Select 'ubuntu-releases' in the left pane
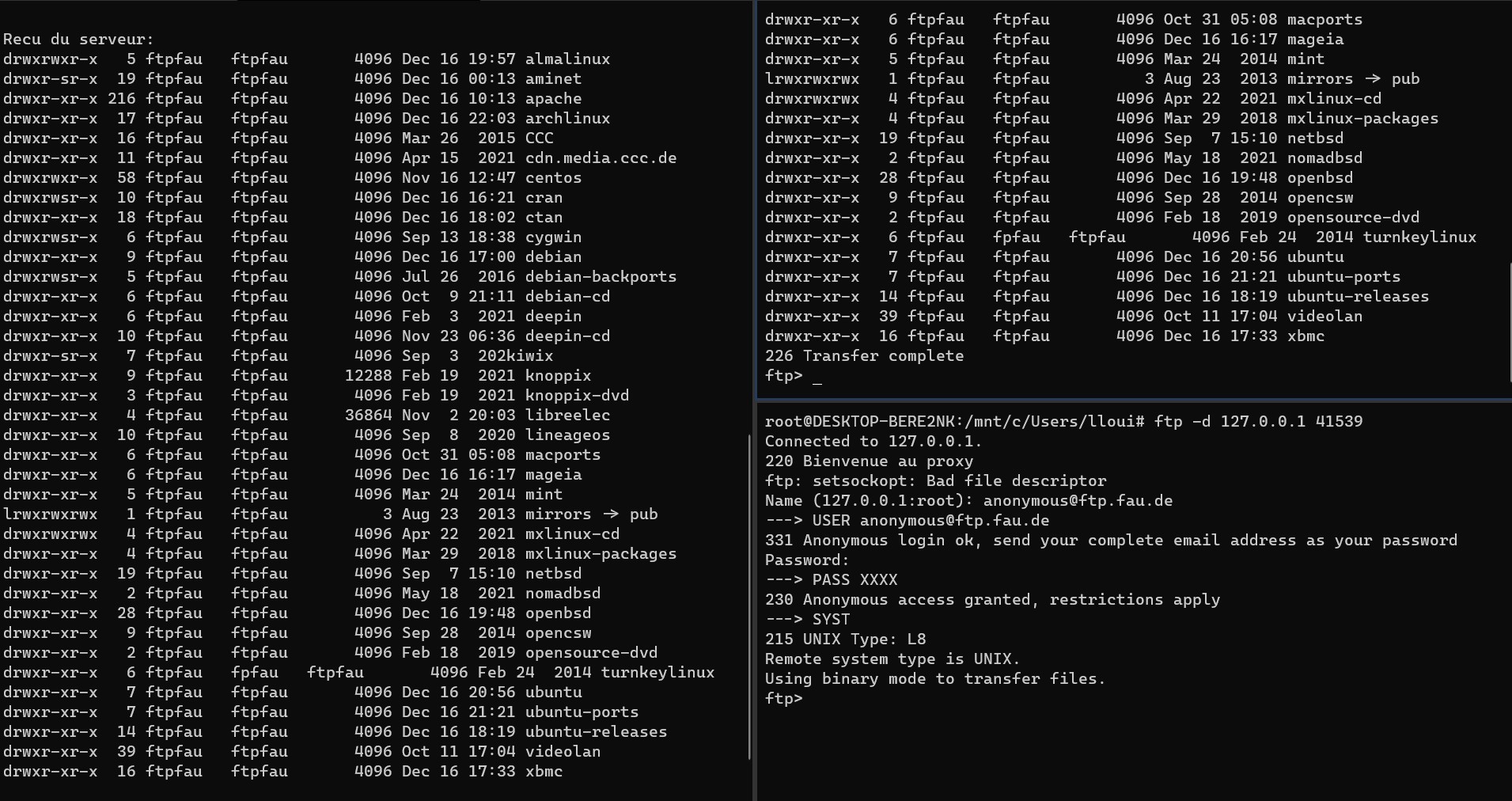Image resolution: width=1512 pixels, height=801 pixels. (x=596, y=732)
